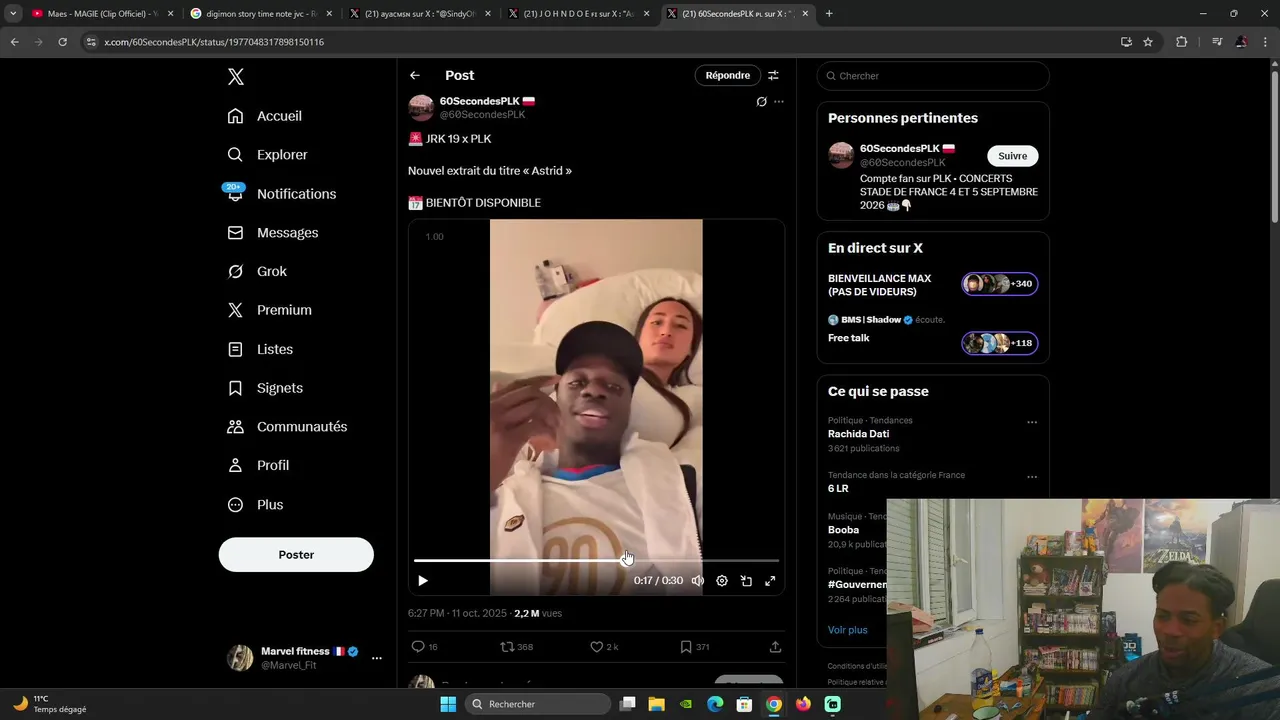Play the video

pos(423,581)
